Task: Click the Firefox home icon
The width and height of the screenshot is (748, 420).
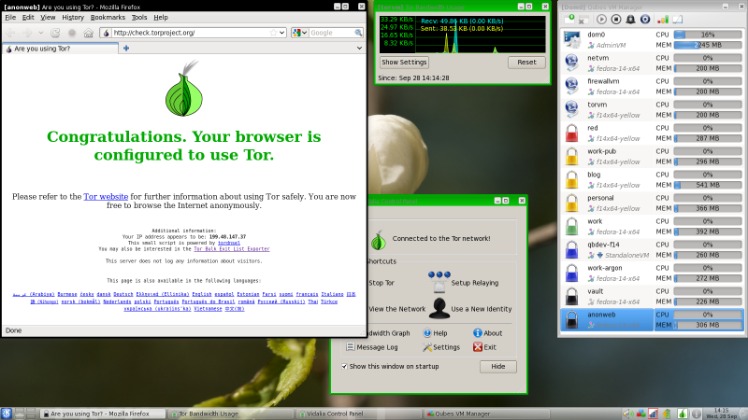Action: (88, 33)
